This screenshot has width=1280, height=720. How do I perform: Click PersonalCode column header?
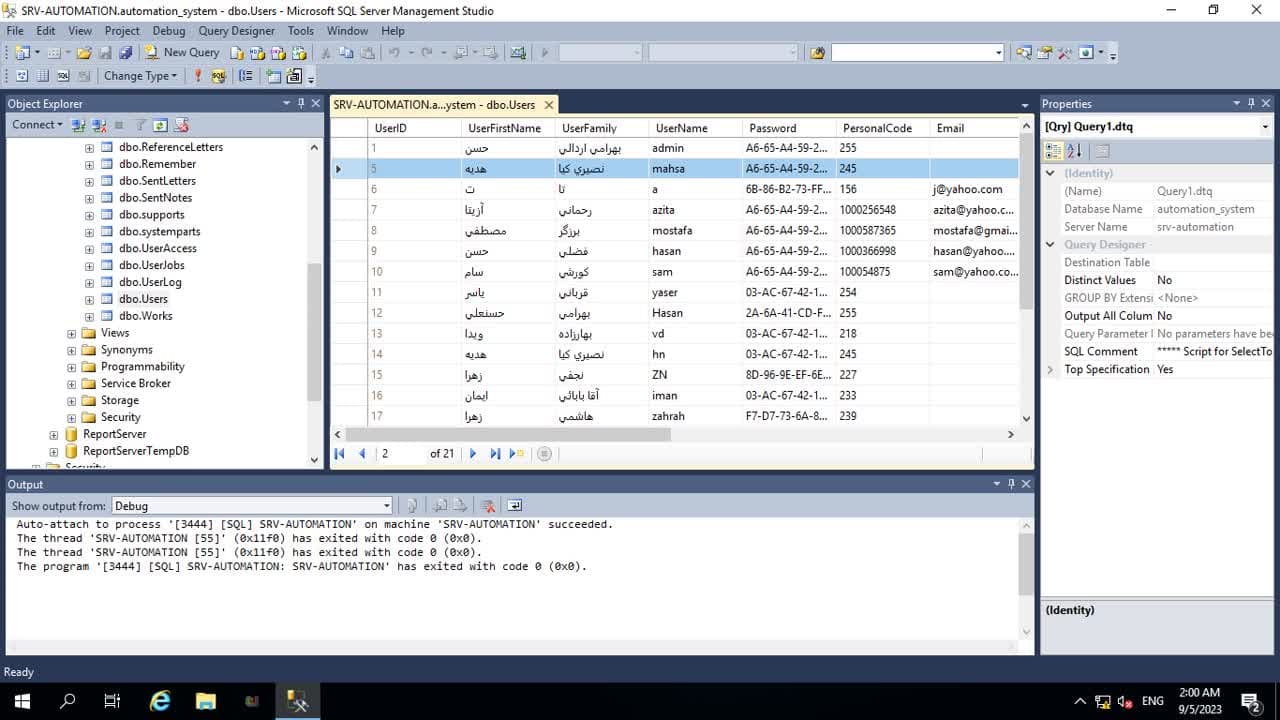[x=883, y=128]
